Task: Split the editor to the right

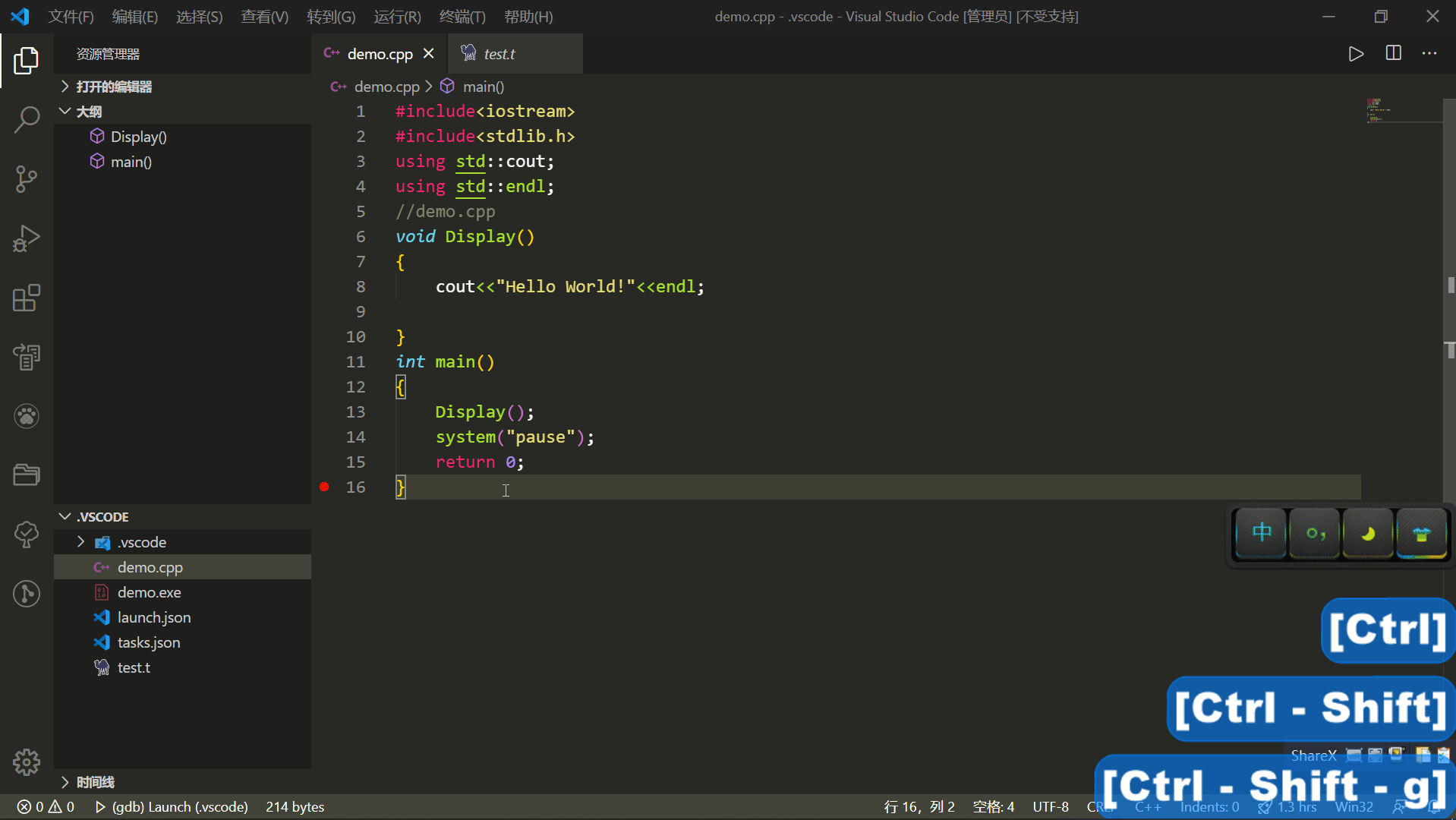Action: [x=1393, y=53]
